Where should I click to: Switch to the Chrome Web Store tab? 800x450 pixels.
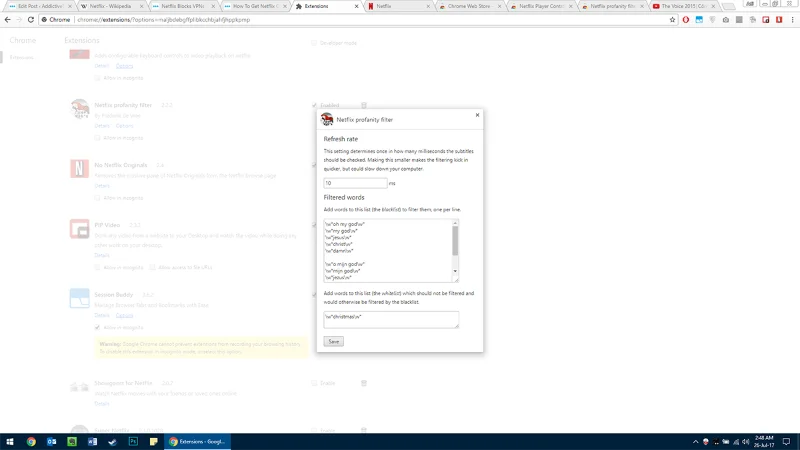[468, 6]
